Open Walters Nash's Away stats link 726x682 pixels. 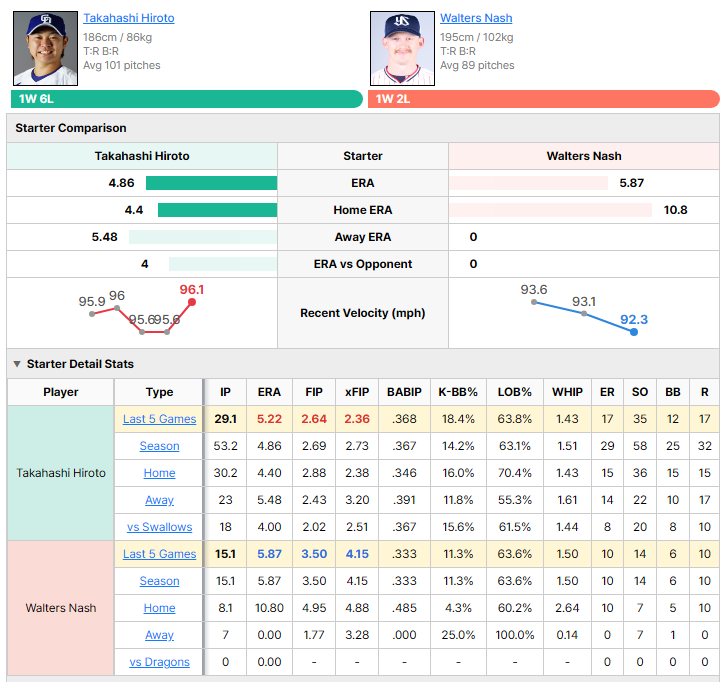click(159, 635)
